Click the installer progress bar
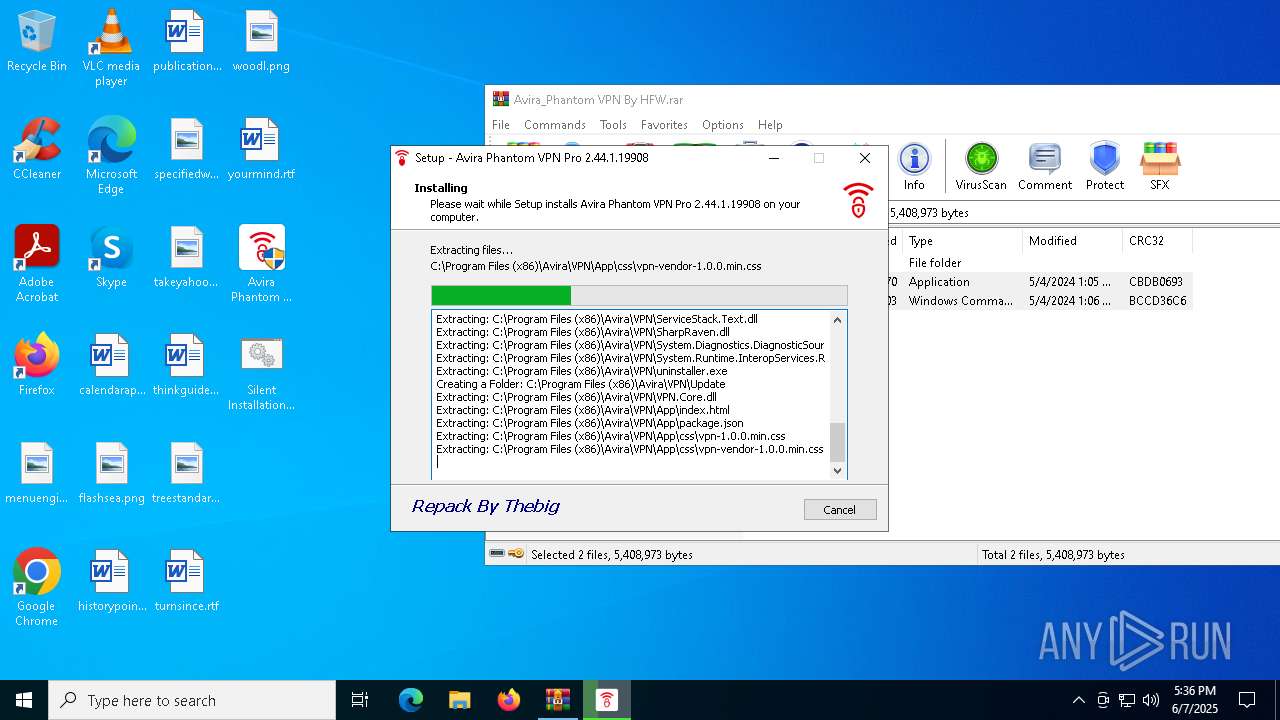Screen dimensions: 1280x720 click(x=639, y=295)
